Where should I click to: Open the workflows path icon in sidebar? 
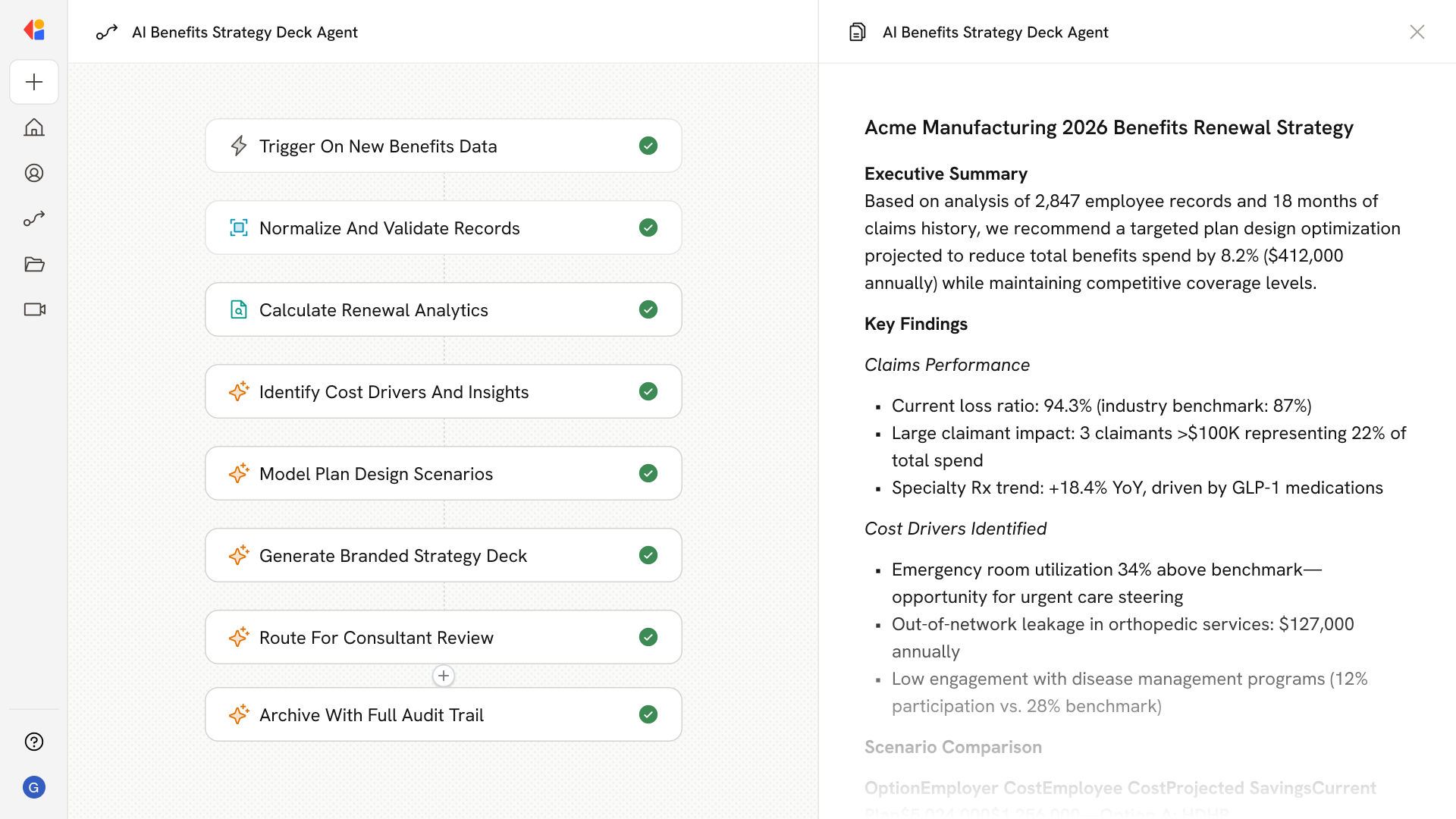coord(34,218)
